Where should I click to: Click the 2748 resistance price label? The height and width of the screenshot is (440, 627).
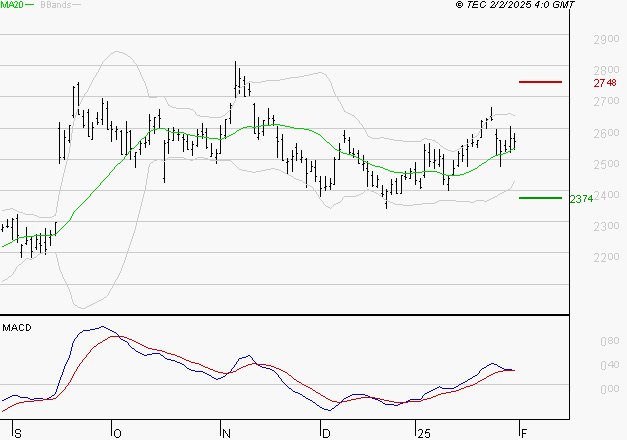click(605, 83)
